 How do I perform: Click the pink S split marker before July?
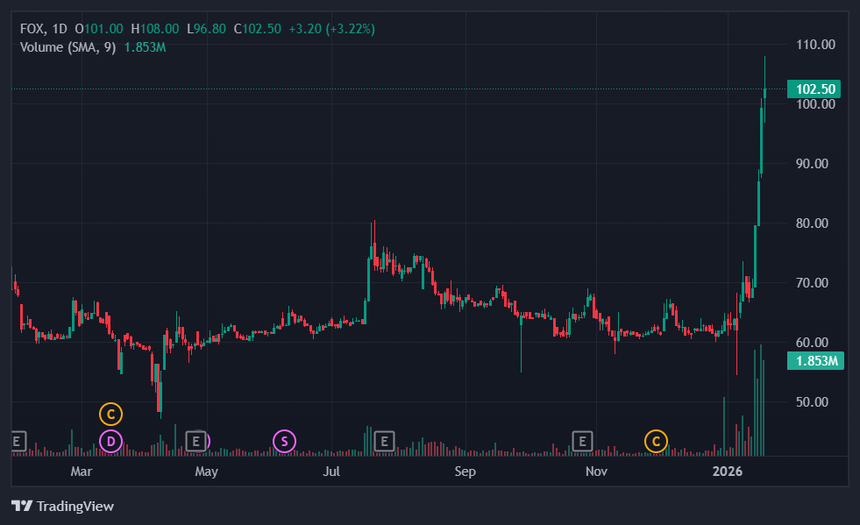pyautogui.click(x=284, y=440)
